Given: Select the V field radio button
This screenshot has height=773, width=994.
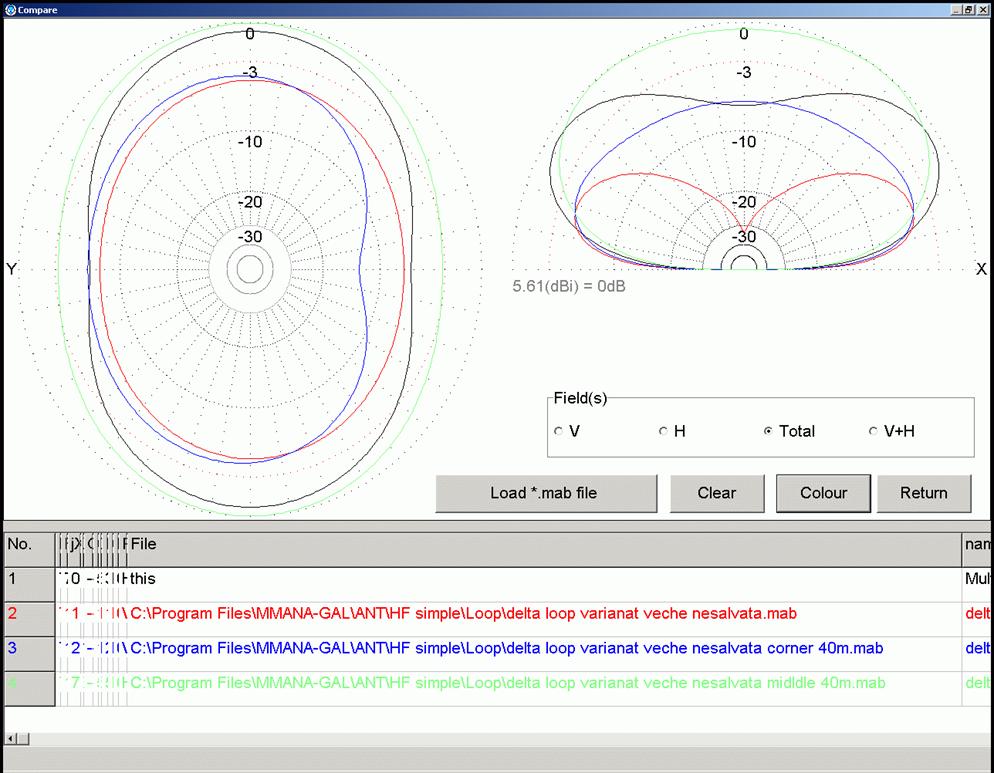Looking at the screenshot, I should pos(558,431).
